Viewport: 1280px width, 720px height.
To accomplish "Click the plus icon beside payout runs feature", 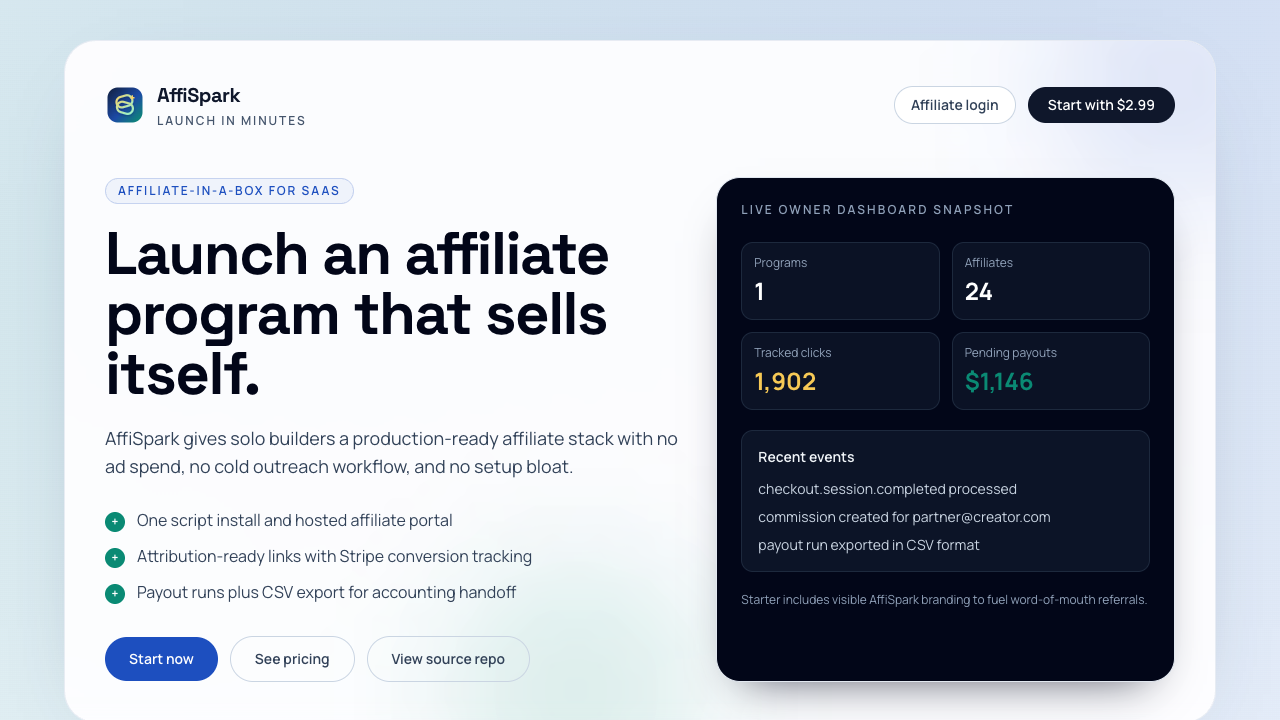I will tap(114, 593).
